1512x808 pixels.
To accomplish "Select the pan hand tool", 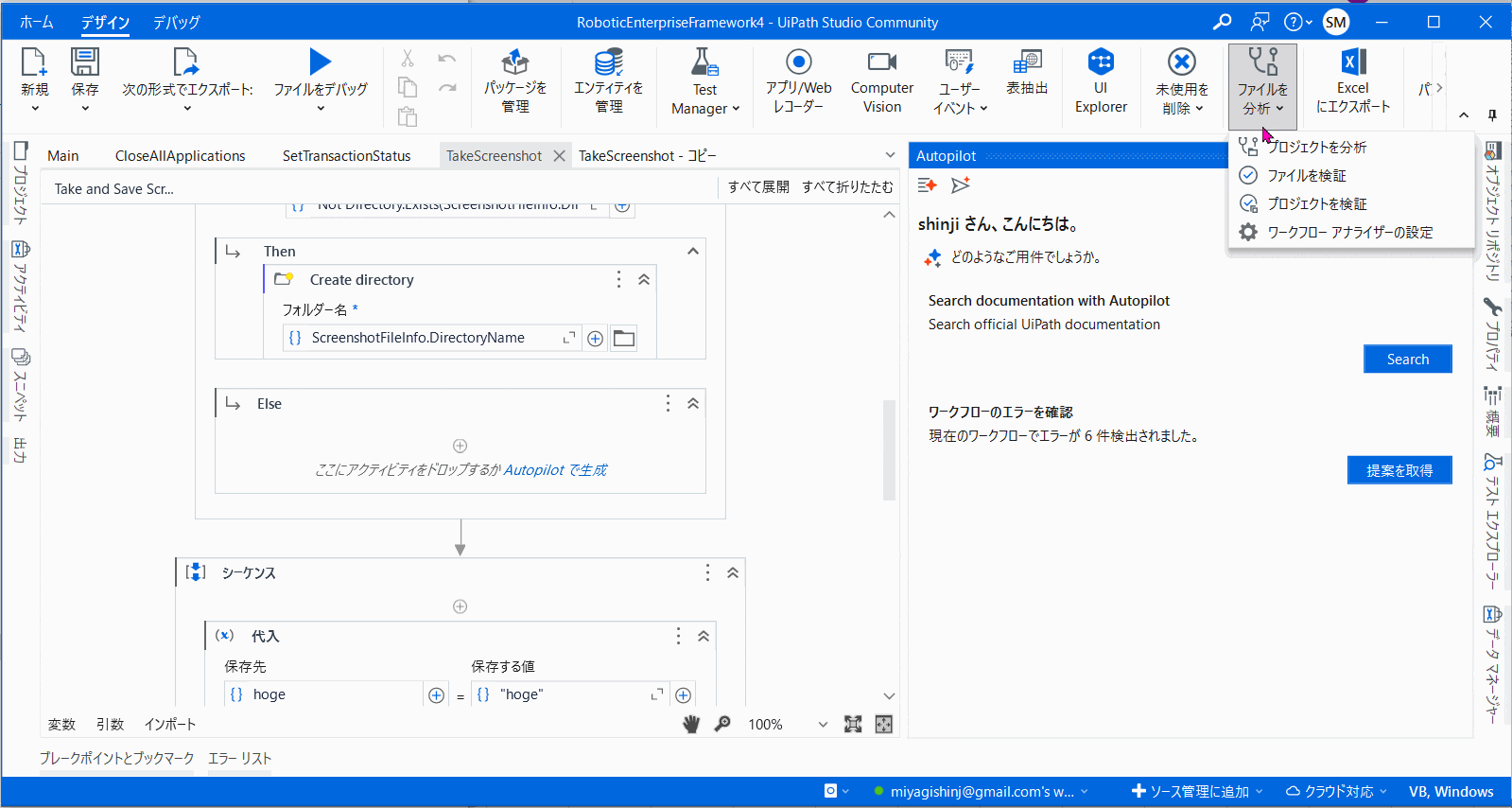I will point(691,724).
